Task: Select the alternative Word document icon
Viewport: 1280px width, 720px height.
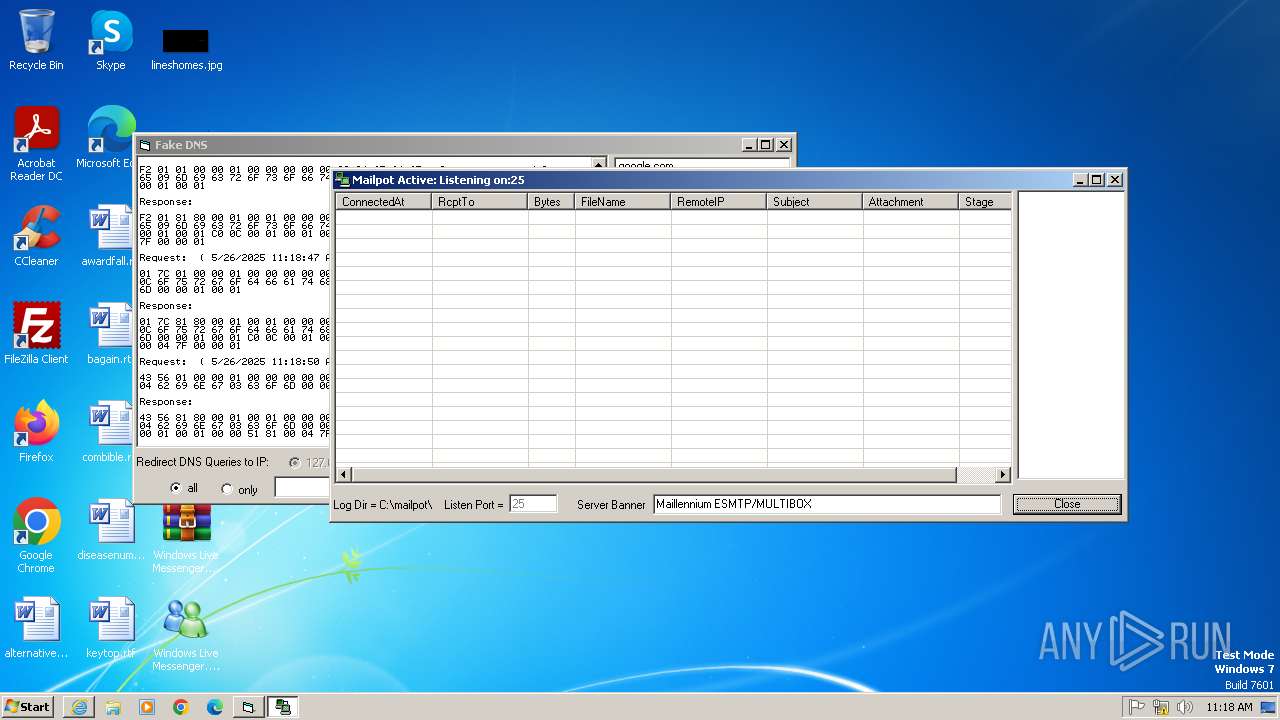Action: pos(36,628)
